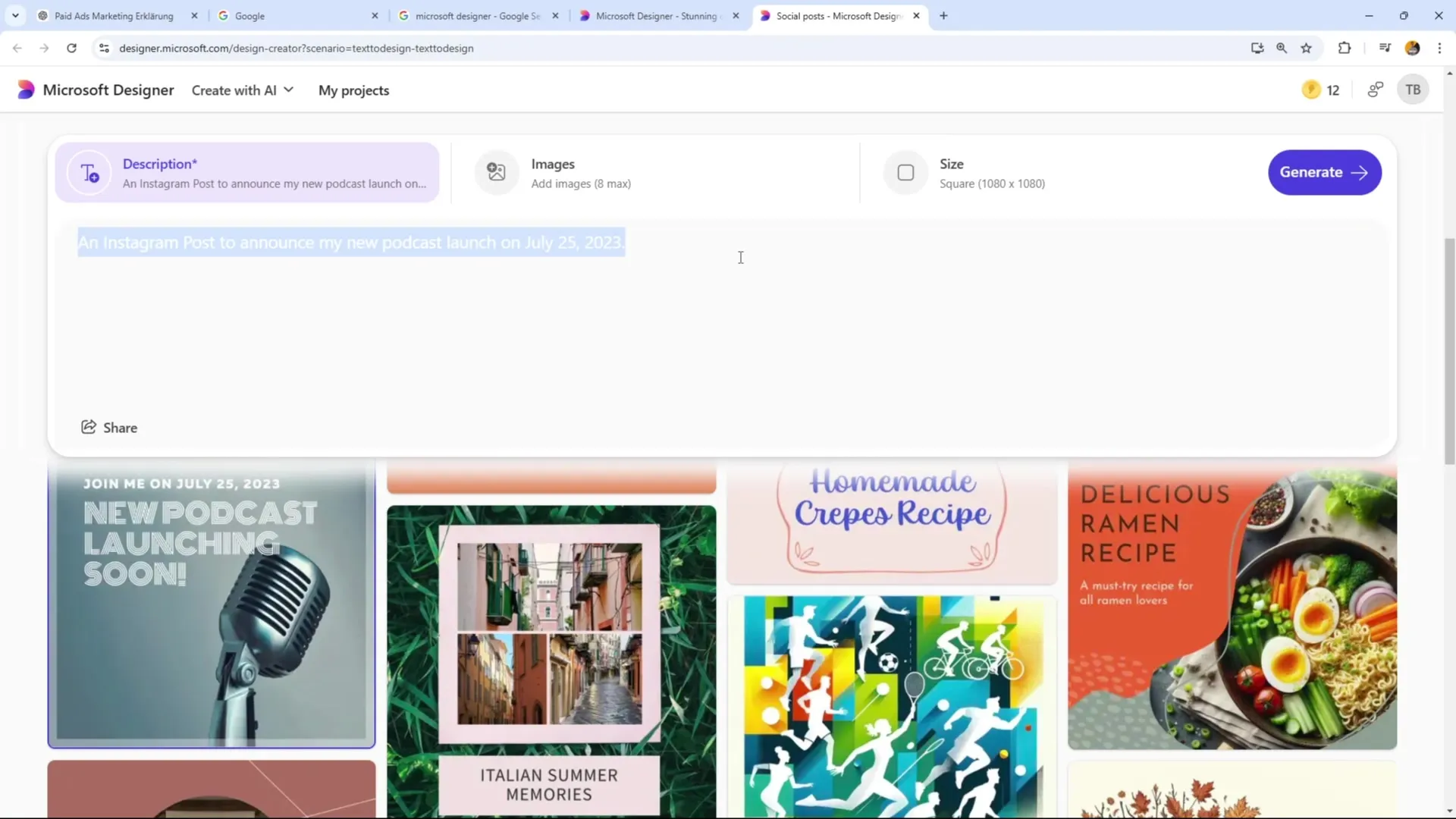
Task: Click the podcast prompt description text box
Action: [720, 315]
